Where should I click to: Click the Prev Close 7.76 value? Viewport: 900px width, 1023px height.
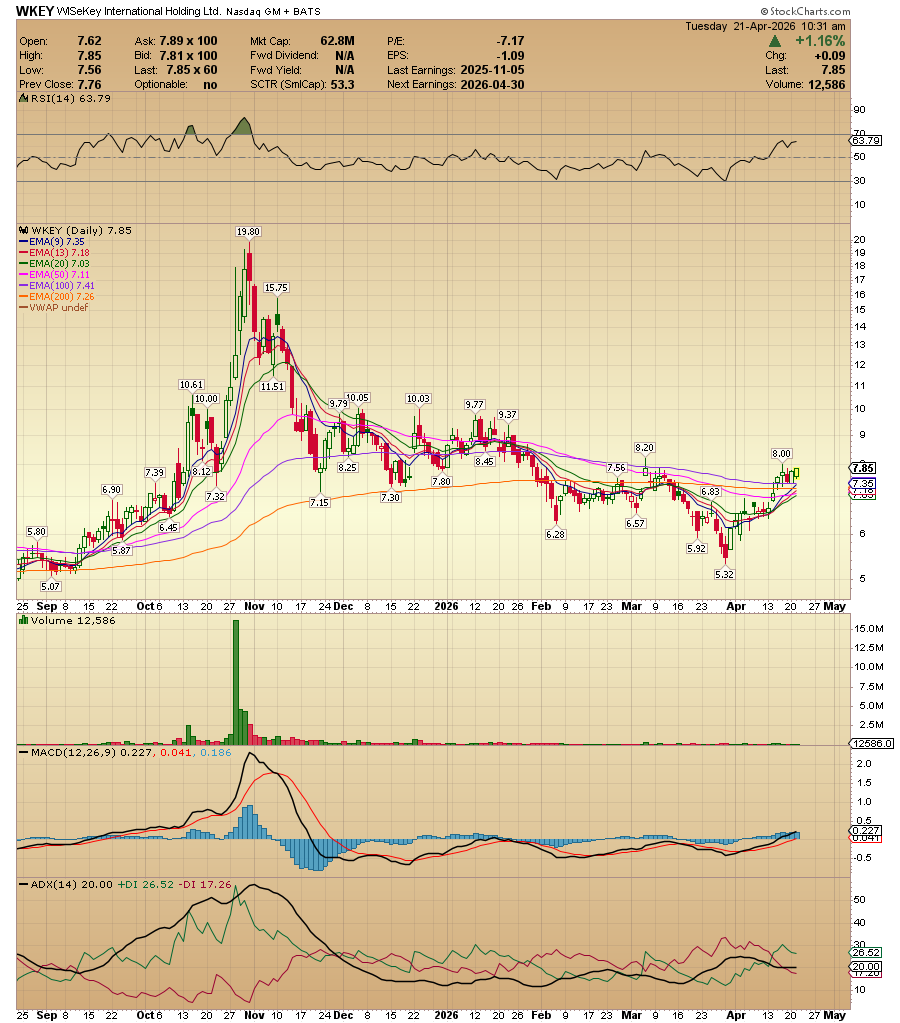point(89,84)
